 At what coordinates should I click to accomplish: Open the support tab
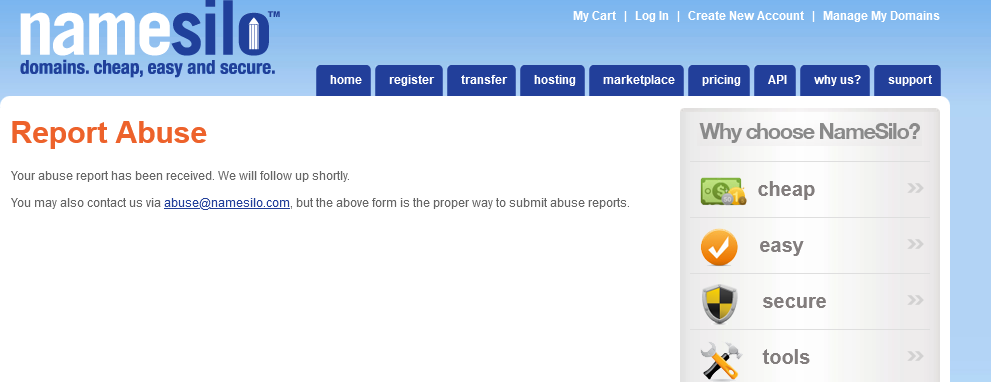(x=908, y=80)
